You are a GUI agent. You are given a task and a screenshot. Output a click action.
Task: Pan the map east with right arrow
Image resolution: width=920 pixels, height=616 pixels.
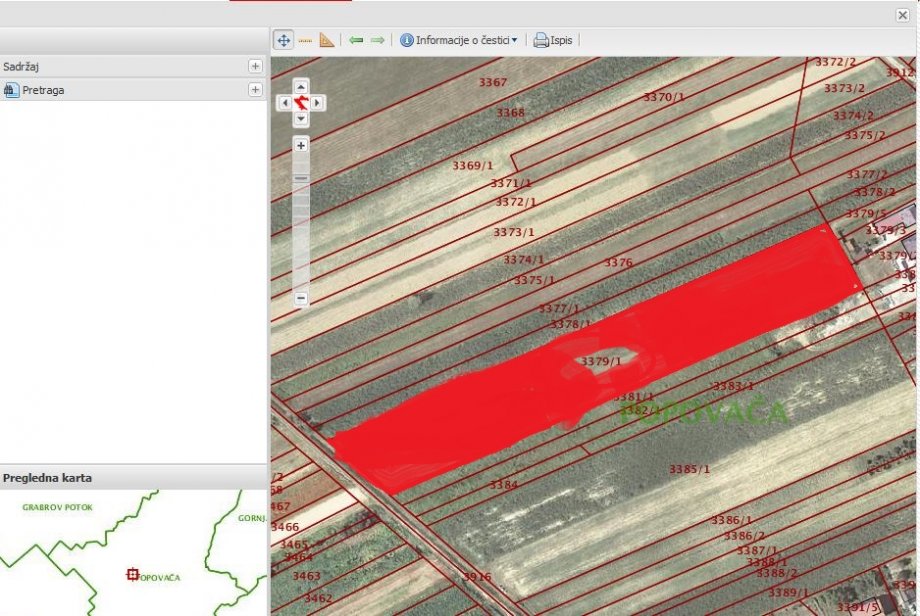[318, 102]
